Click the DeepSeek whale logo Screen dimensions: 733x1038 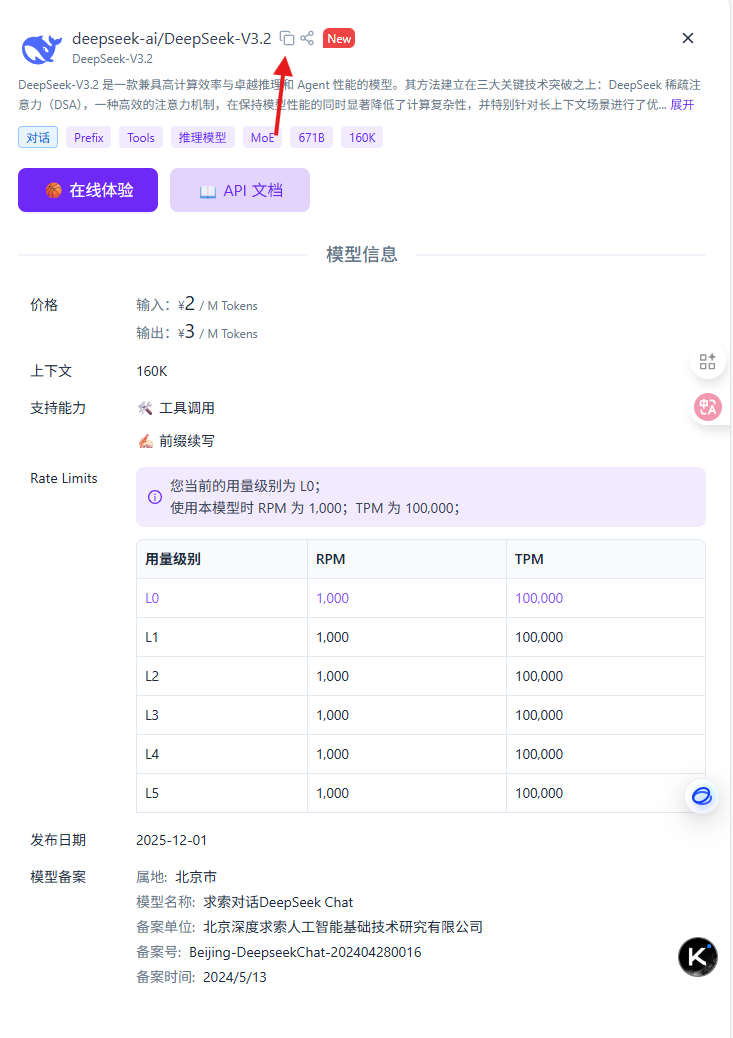coord(40,48)
